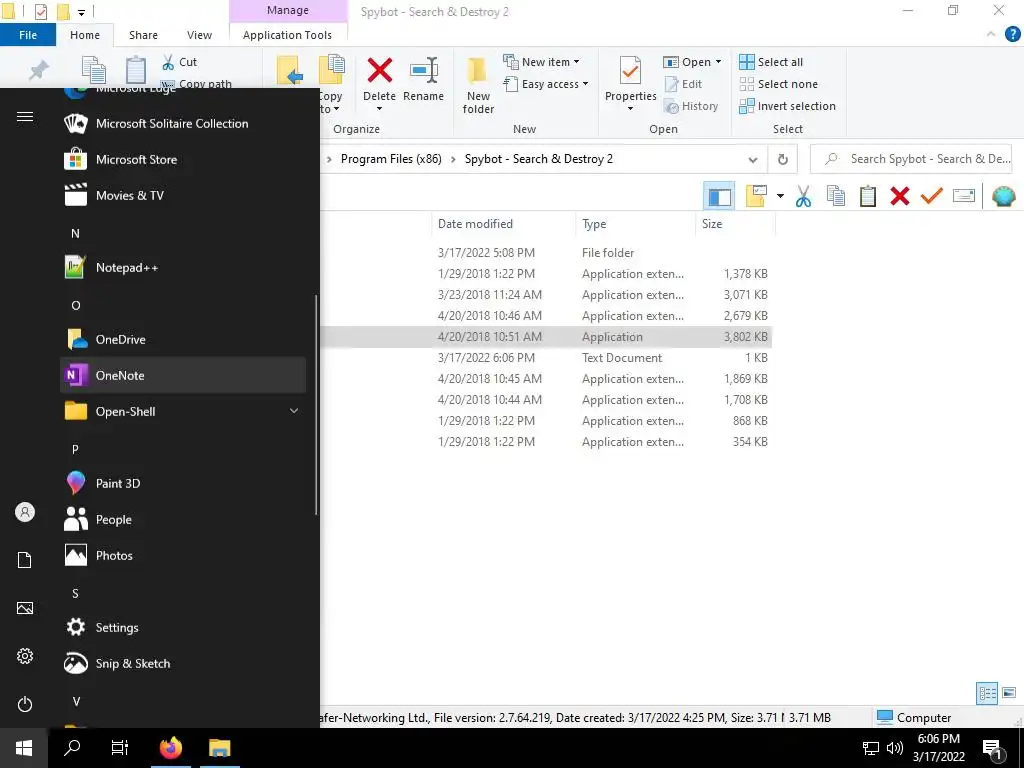Launch OneNote from the app list
This screenshot has width=1024, height=768.
(x=183, y=375)
